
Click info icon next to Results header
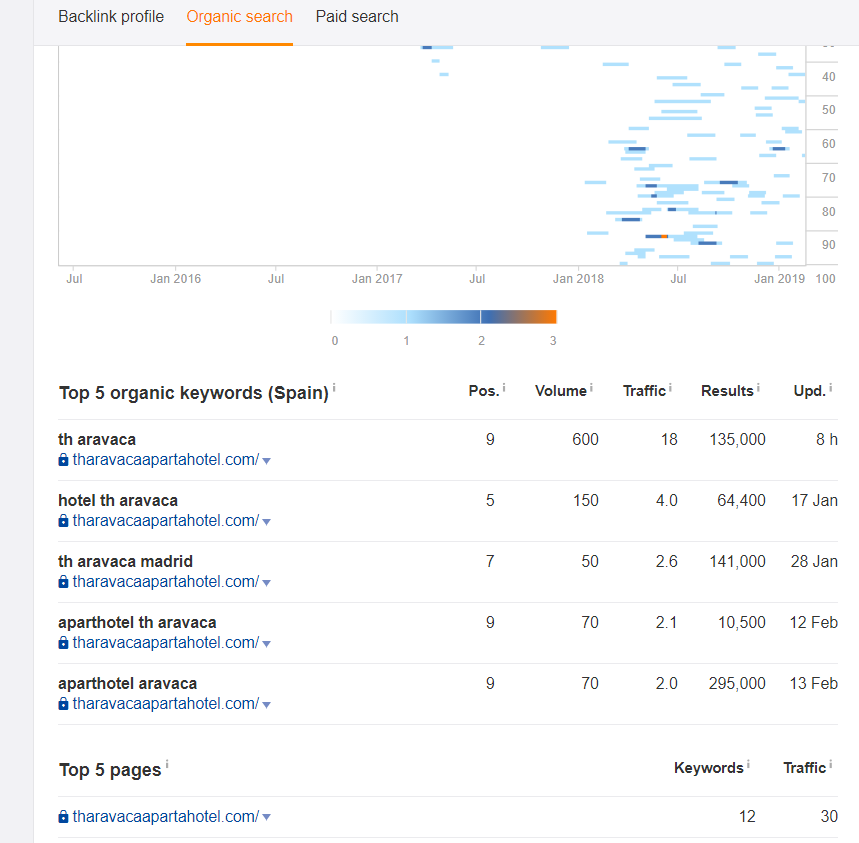click(758, 388)
